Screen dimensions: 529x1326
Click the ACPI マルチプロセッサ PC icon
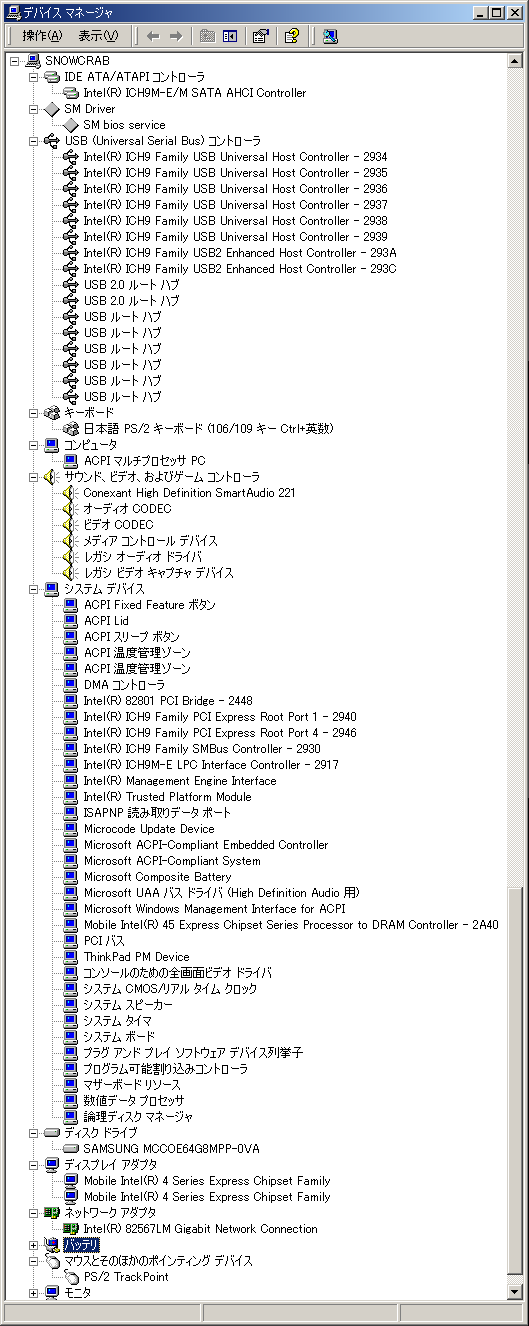pyautogui.click(x=71, y=461)
